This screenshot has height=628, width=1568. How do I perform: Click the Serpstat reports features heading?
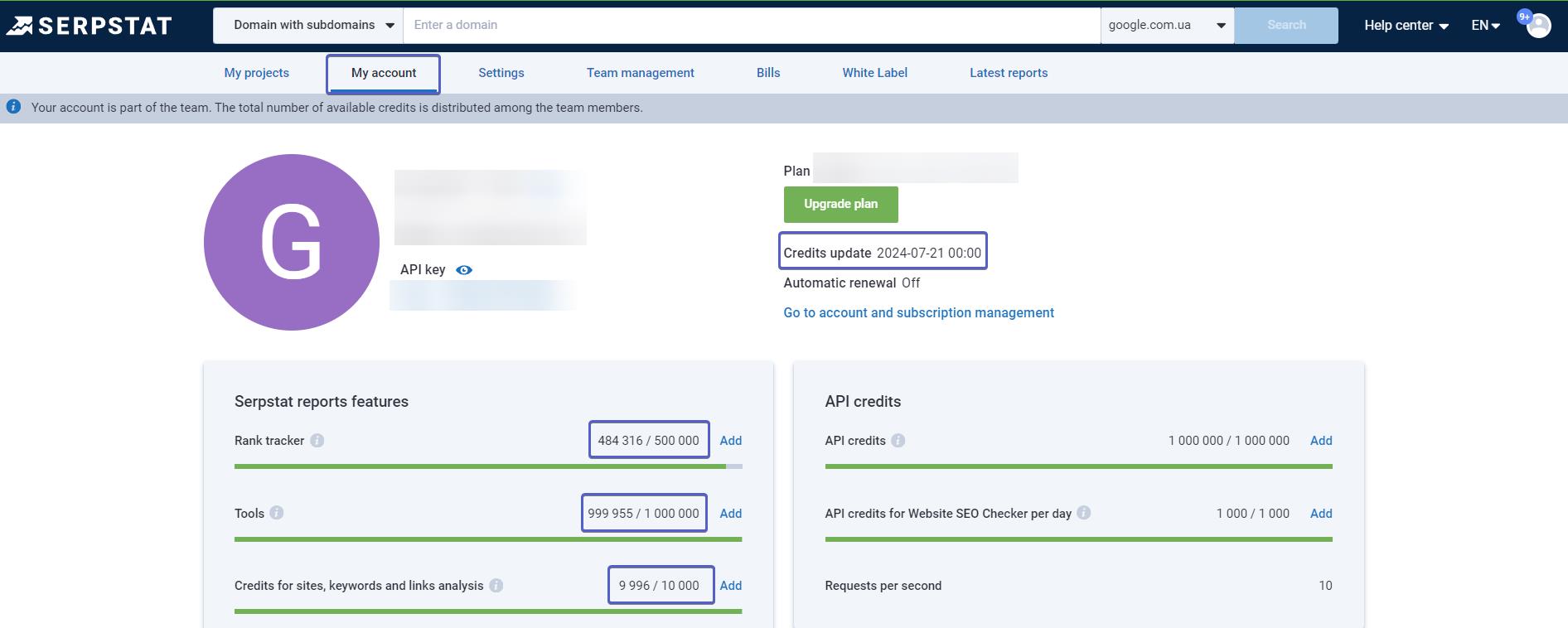point(322,402)
